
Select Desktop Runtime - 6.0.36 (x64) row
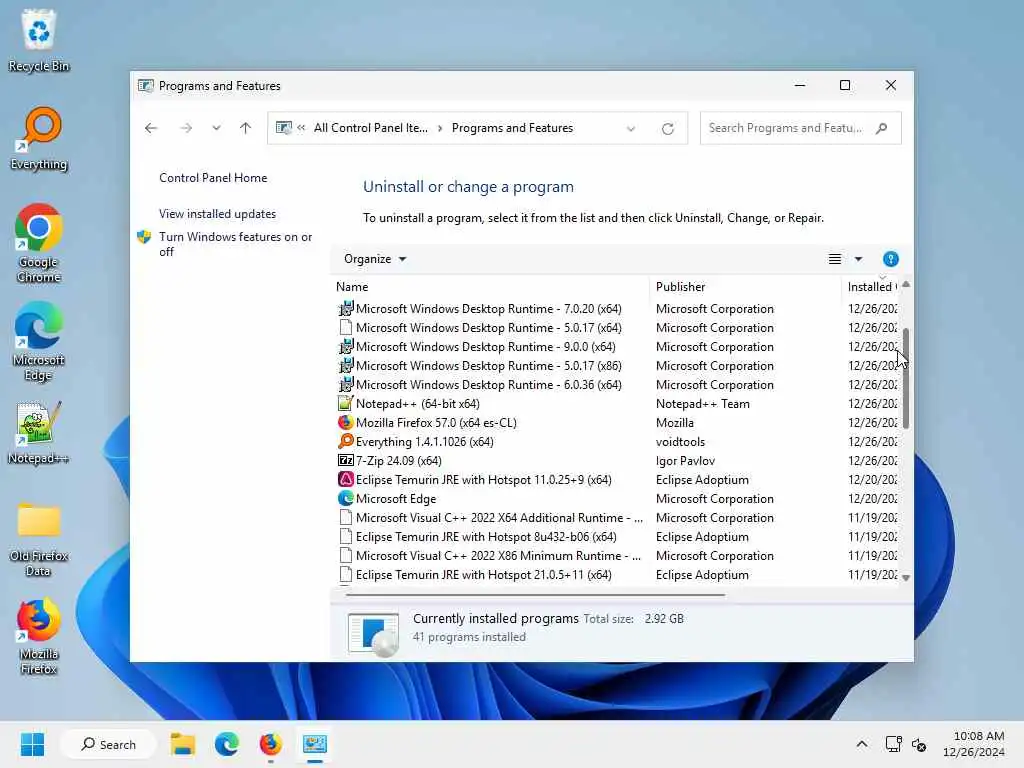pos(616,385)
